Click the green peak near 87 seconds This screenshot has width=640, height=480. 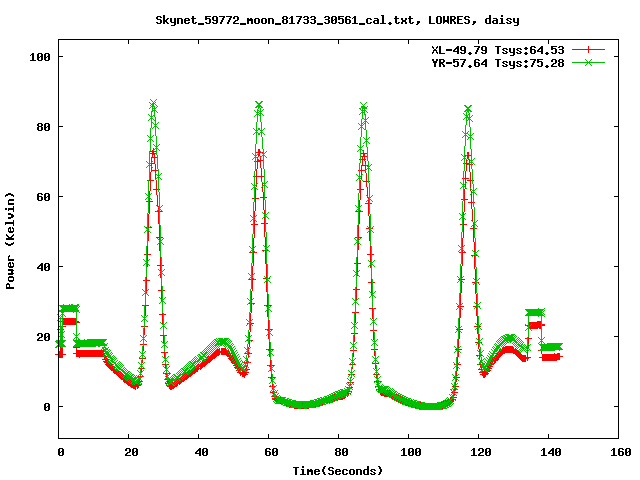pyautogui.click(x=363, y=106)
